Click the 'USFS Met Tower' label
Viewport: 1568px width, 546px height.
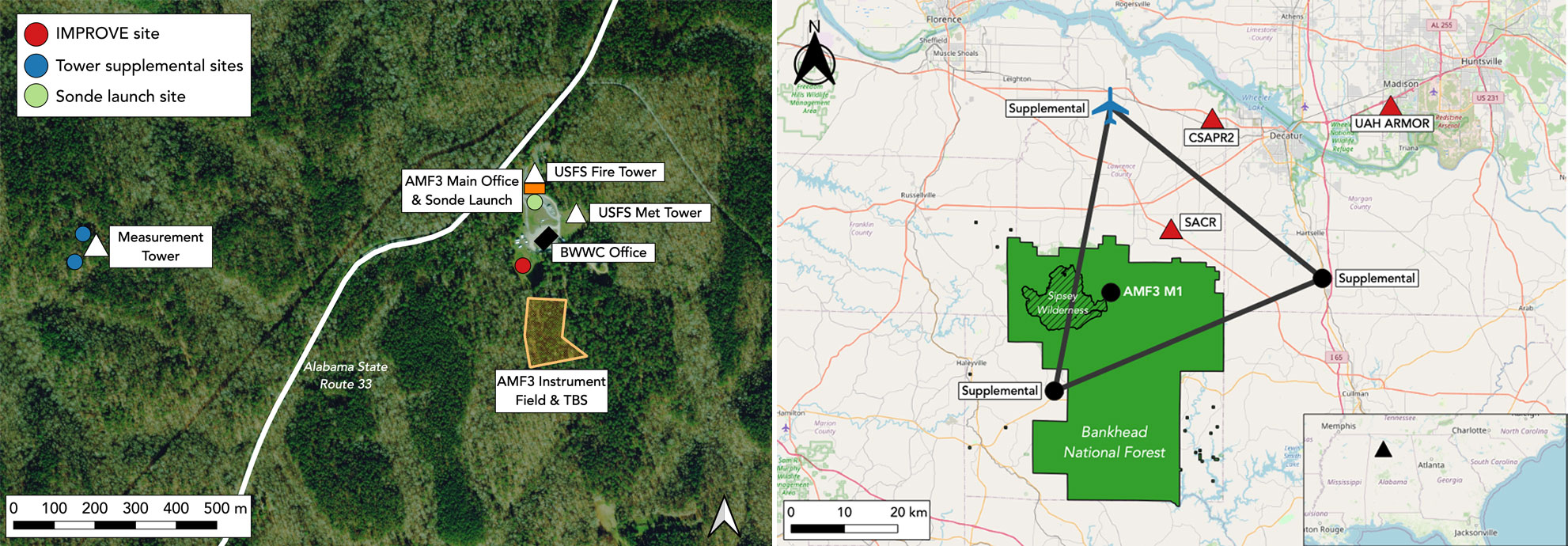tap(650, 212)
